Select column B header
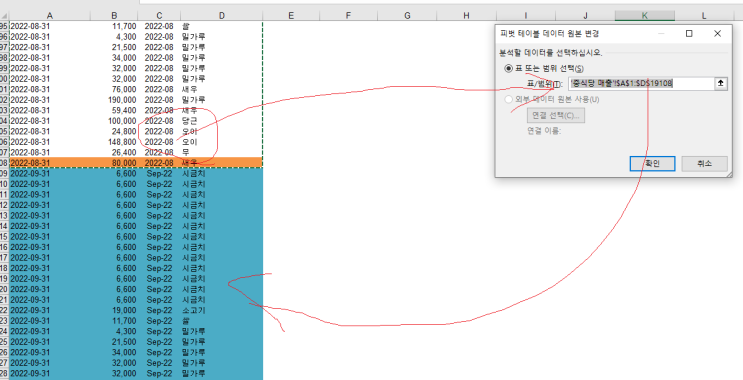This screenshot has width=743, height=380. tap(114, 16)
